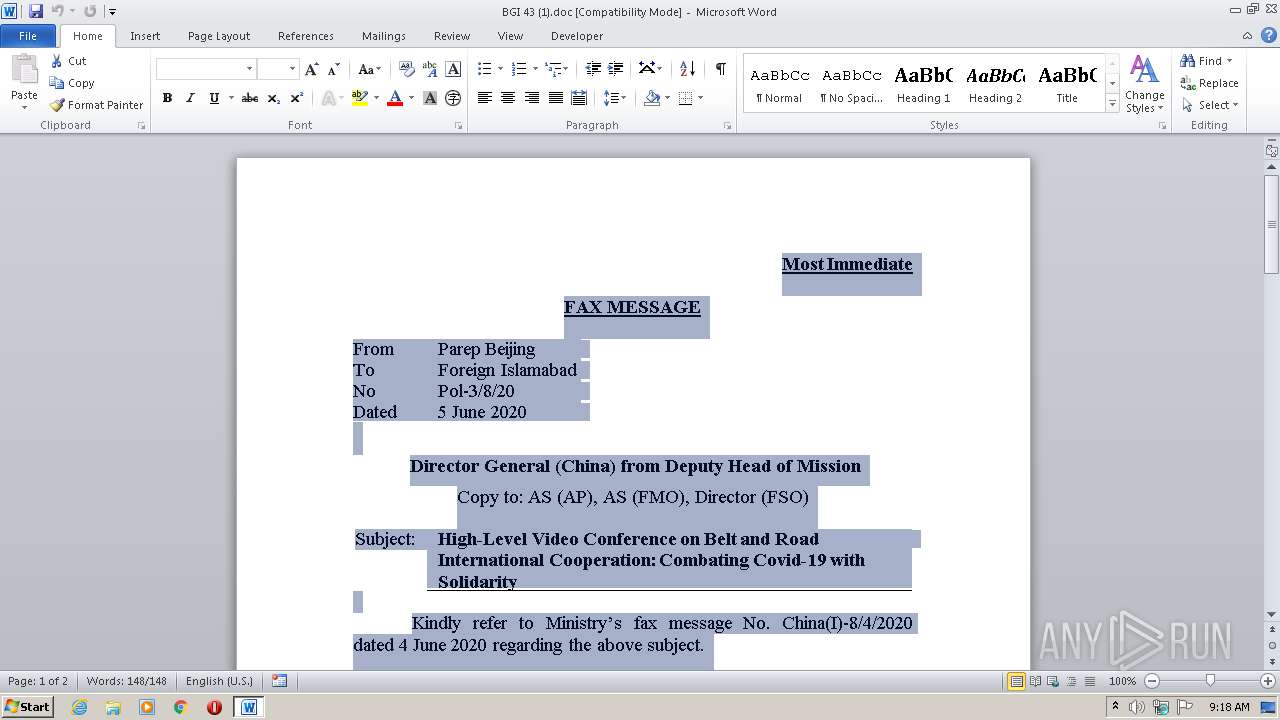Open Word Help question mark icon
Viewport: 1280px width, 720px height.
point(1270,35)
